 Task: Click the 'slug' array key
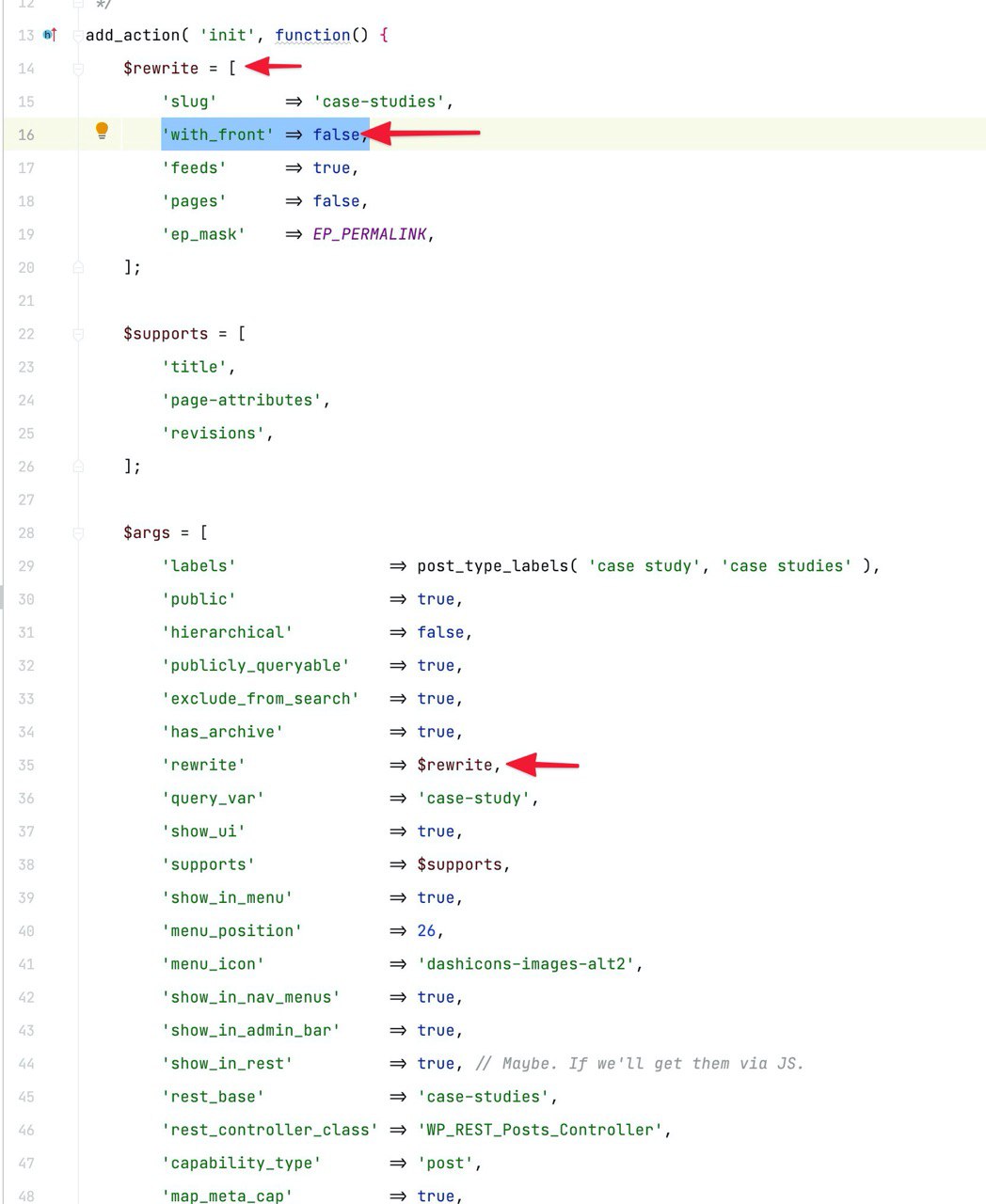tap(189, 102)
